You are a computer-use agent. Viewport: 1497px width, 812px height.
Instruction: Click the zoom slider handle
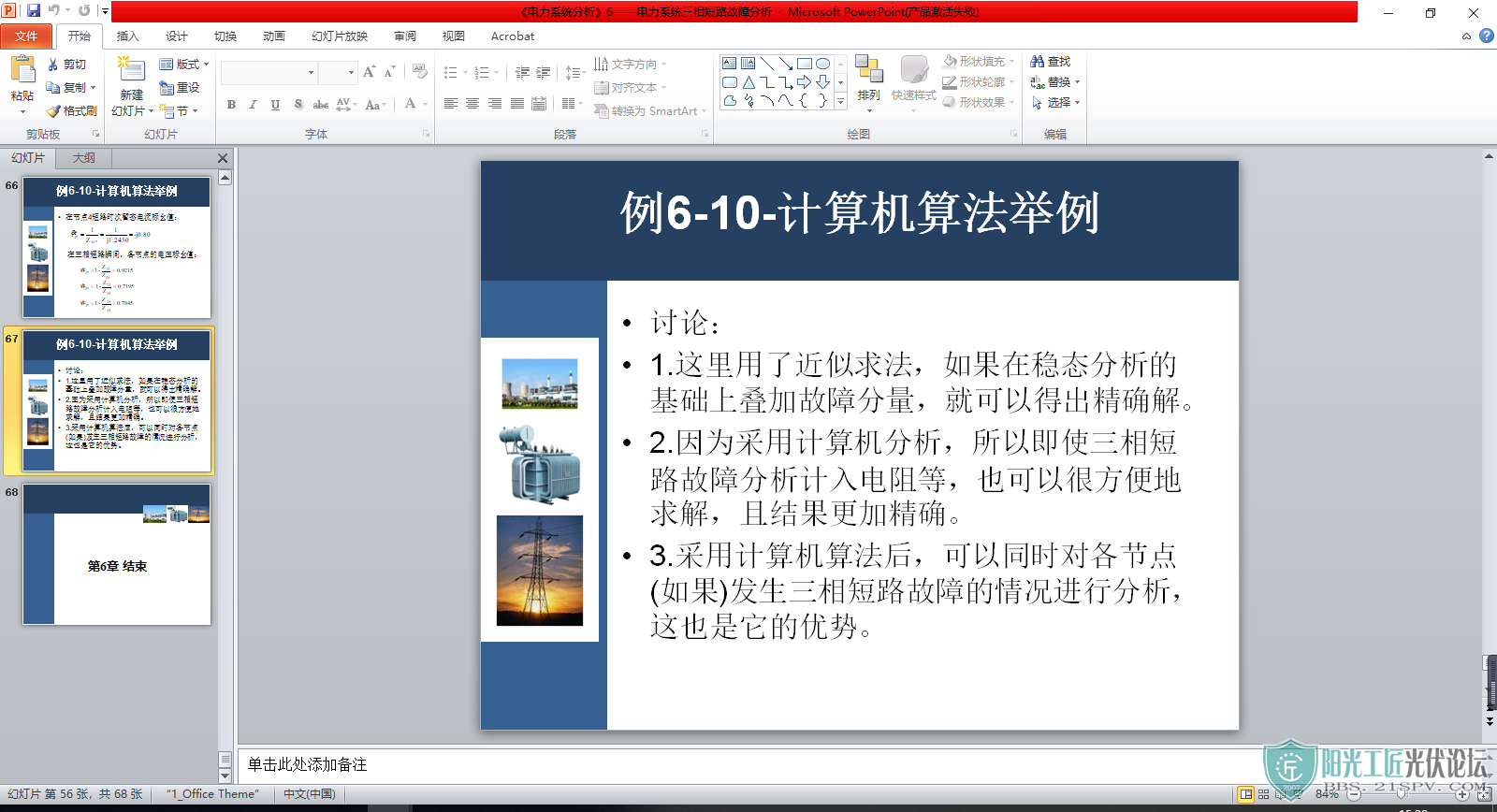click(1401, 794)
